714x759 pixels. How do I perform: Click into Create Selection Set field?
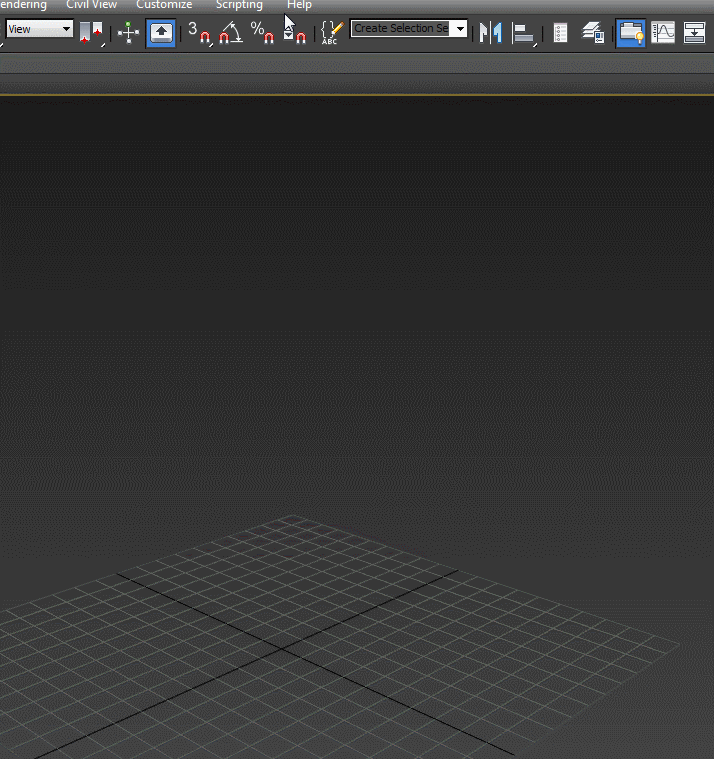[x=402, y=29]
